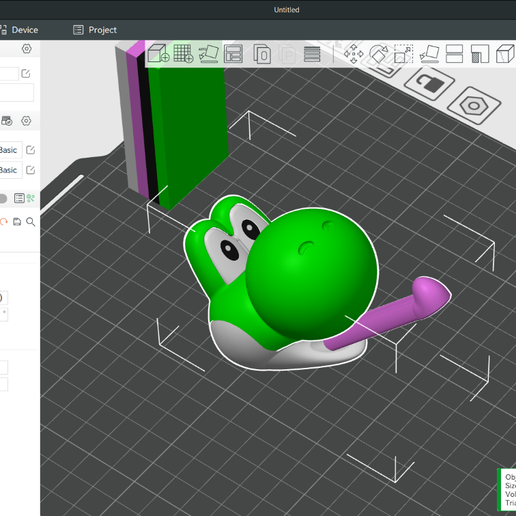The width and height of the screenshot is (516, 516).
Task: Select the Move tool with four arrows
Action: tap(354, 54)
